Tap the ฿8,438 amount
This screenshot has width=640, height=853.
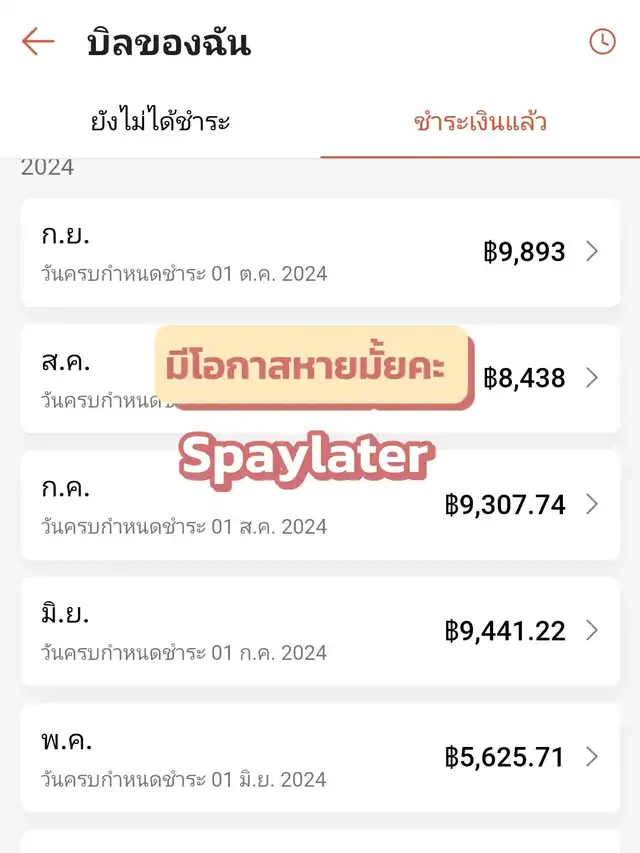click(524, 378)
